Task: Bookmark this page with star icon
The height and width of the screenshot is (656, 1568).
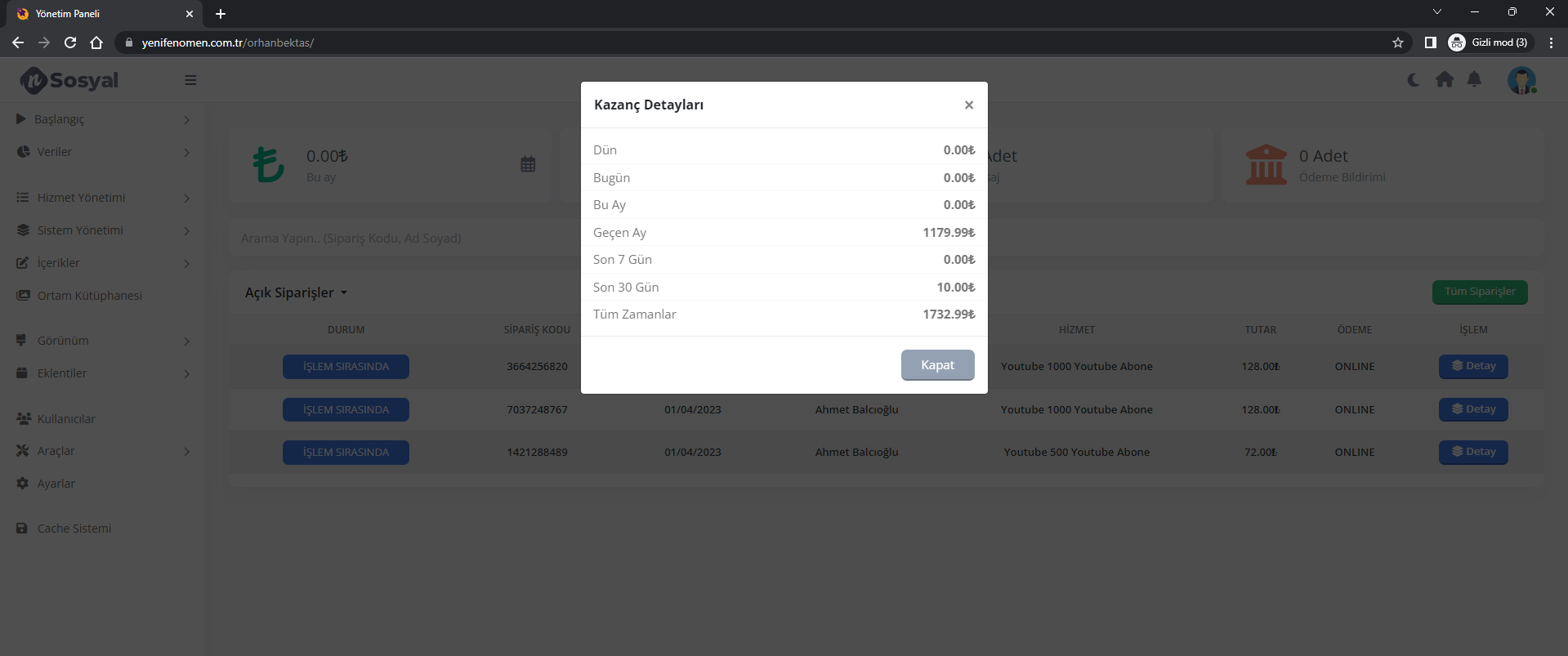Action: tap(1398, 42)
